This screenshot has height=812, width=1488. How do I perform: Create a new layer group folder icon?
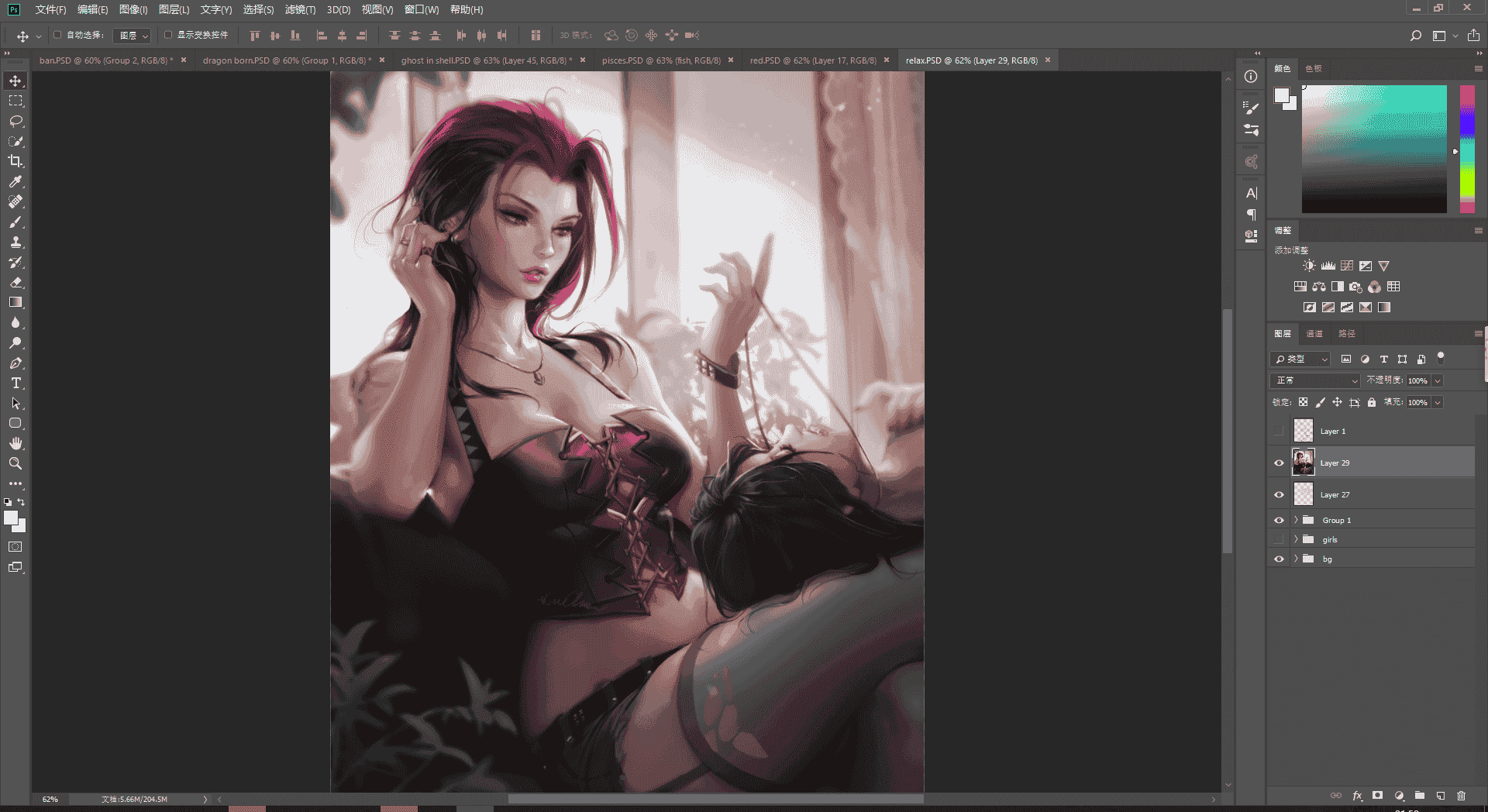tap(1420, 796)
